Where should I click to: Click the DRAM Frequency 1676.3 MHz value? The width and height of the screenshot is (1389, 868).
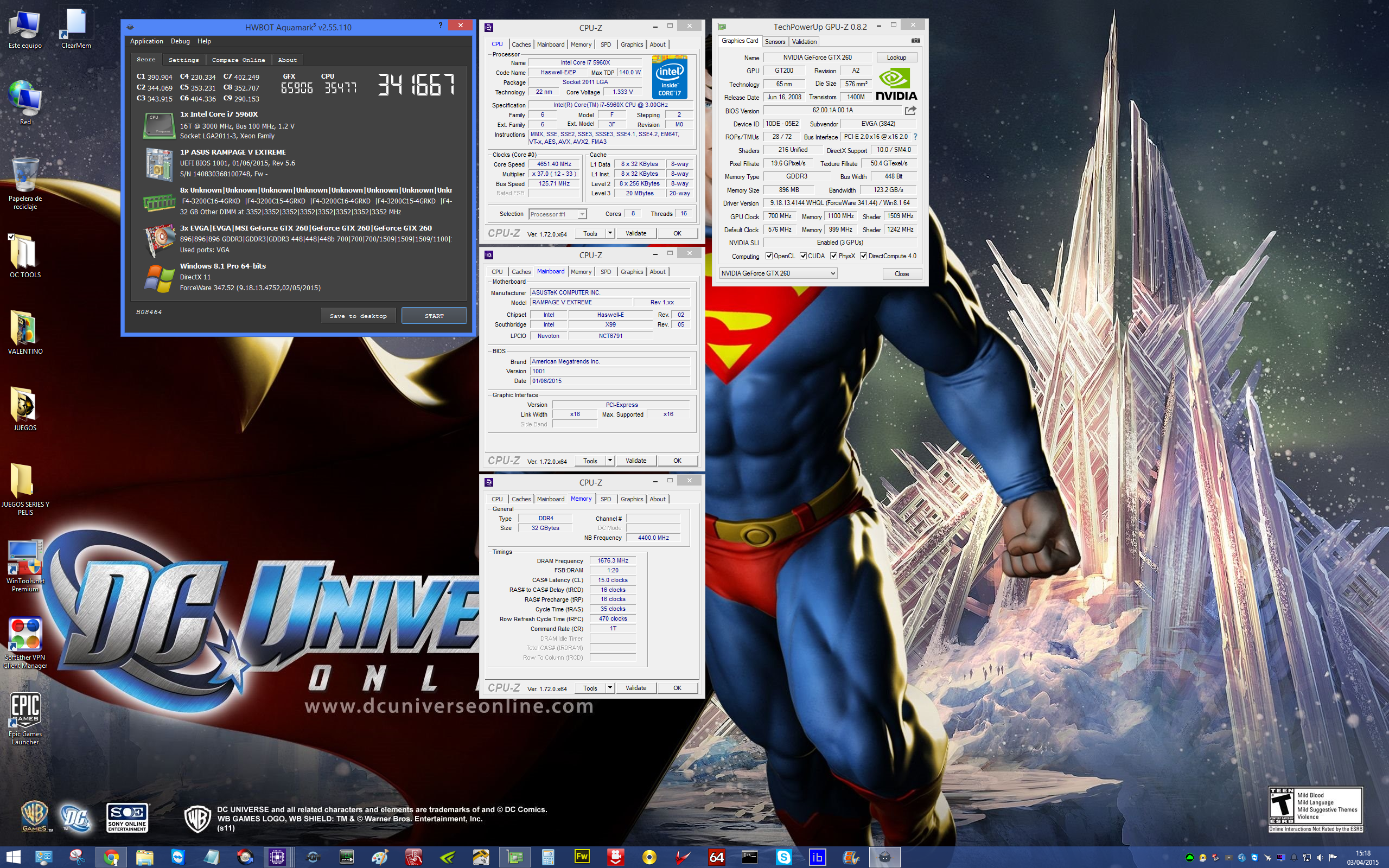pos(613,560)
